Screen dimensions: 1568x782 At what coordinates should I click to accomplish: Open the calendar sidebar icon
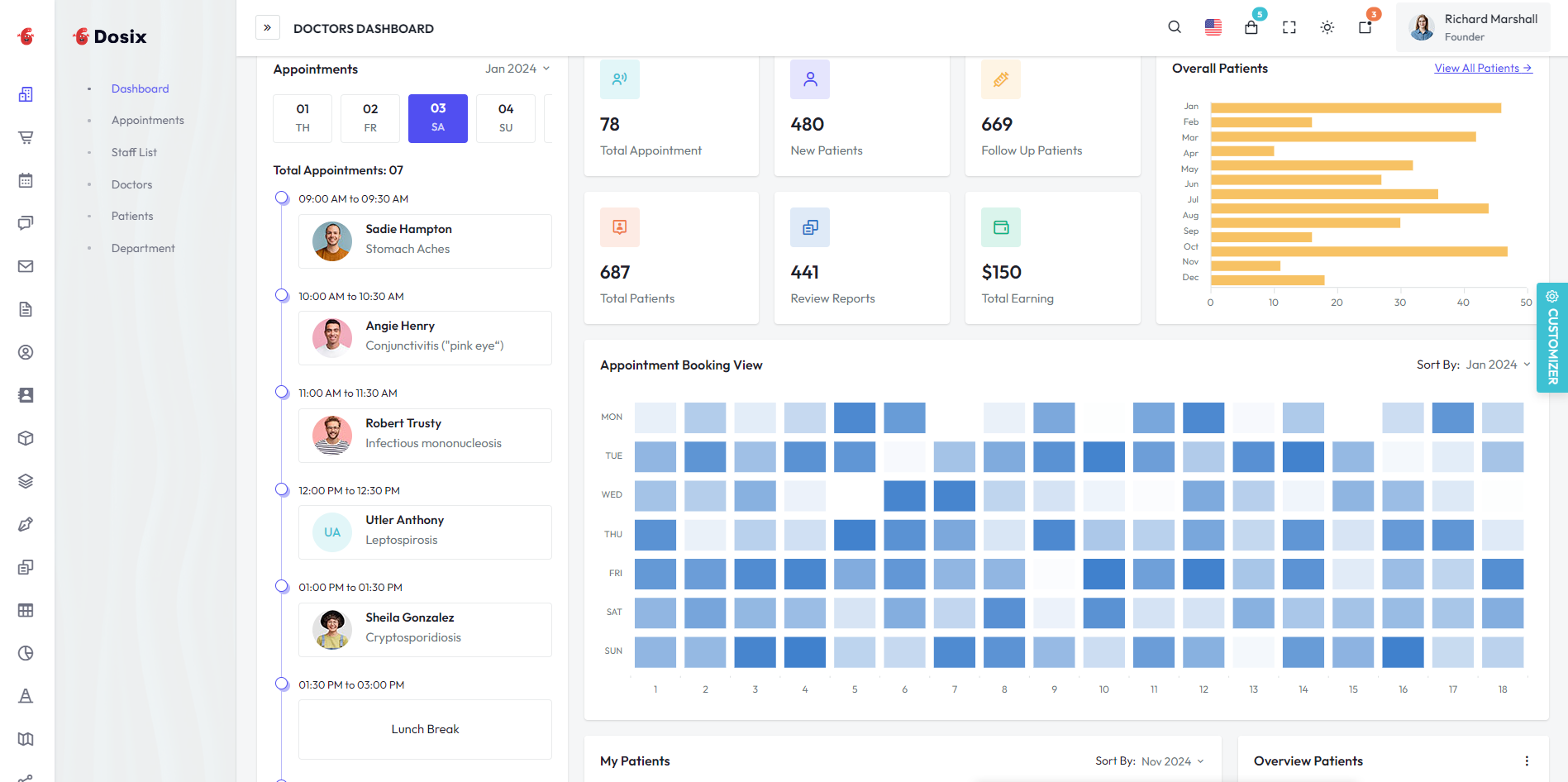pos(26,180)
